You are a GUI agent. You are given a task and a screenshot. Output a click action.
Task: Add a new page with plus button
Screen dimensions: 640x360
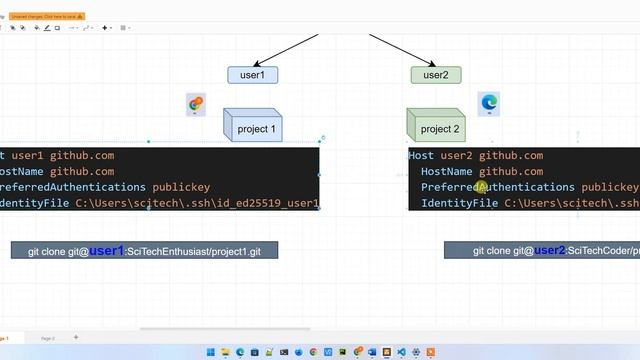pyautogui.click(x=76, y=338)
